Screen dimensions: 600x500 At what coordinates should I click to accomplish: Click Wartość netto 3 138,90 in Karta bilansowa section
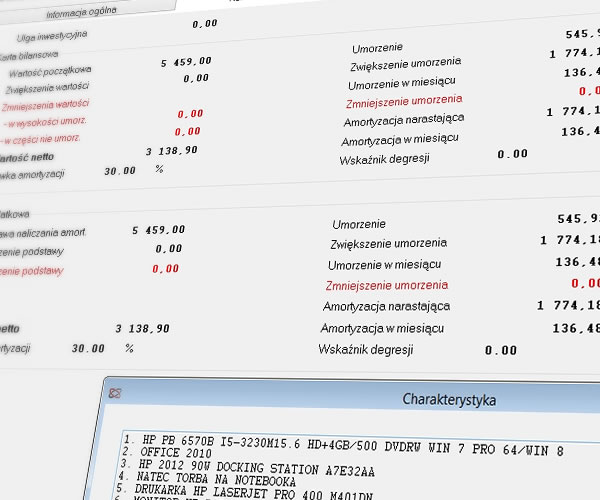pyautogui.click(x=171, y=151)
